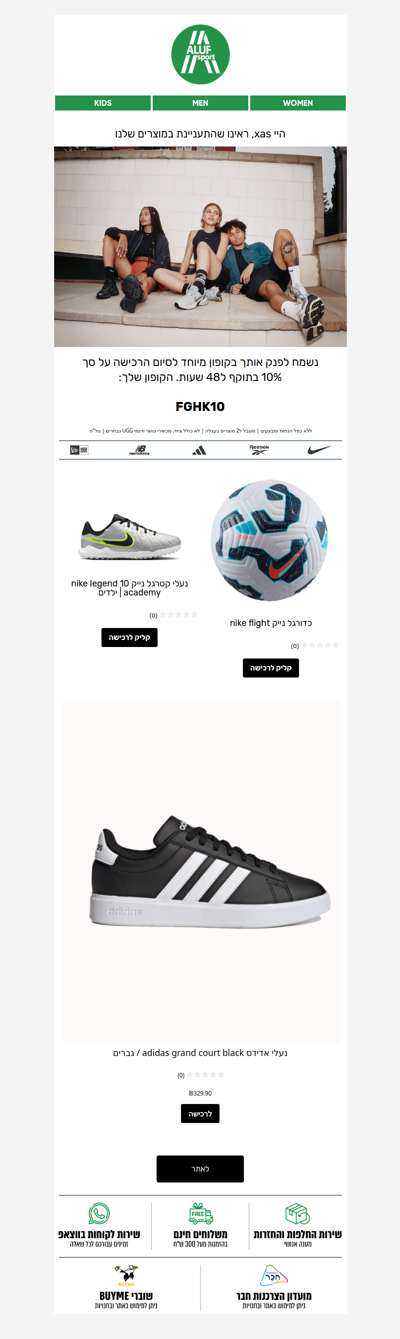Click the WhatsApp customer service icon
This screenshot has height=1339, width=400.
coord(99,1214)
